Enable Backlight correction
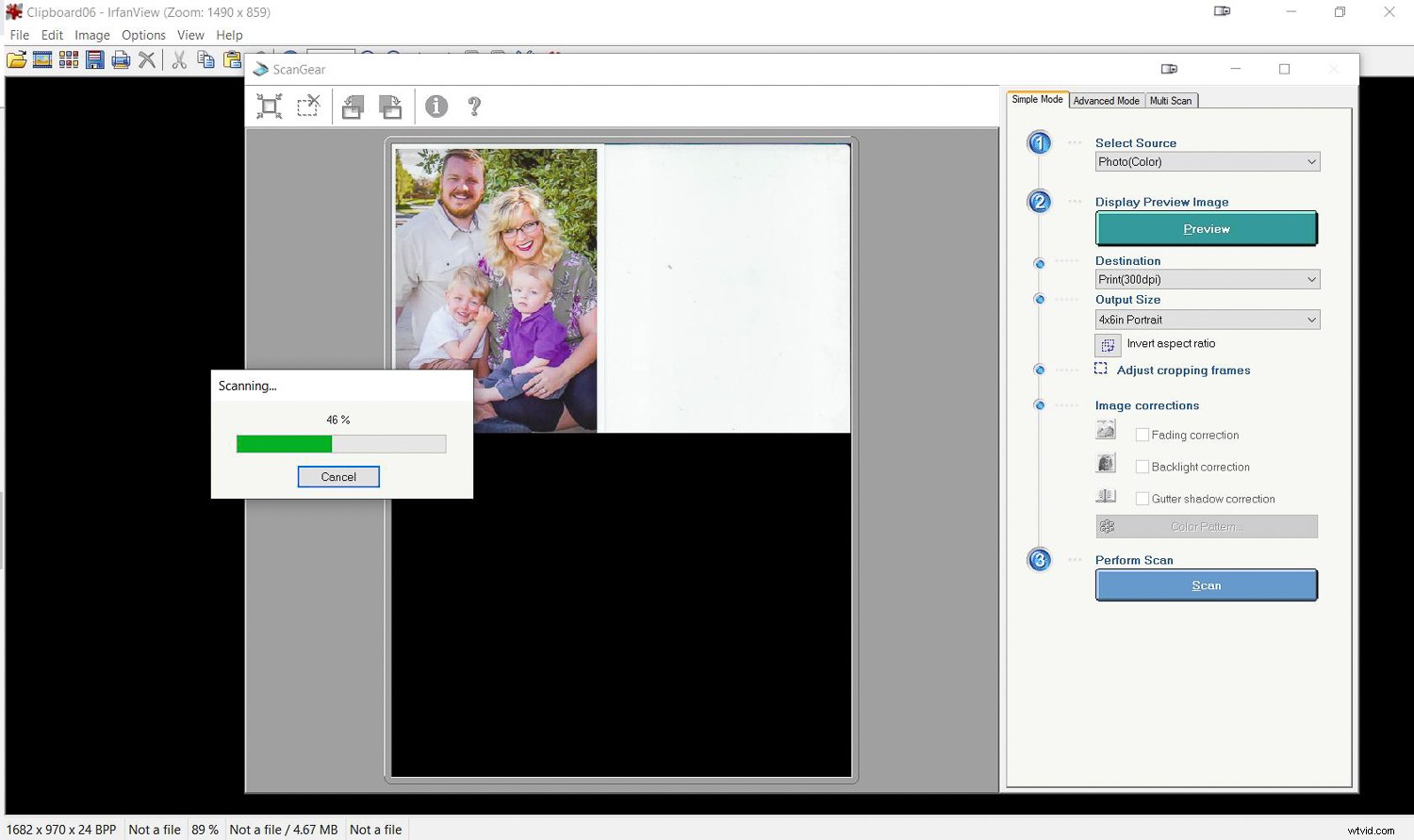This screenshot has height=840, width=1414. [1142, 467]
